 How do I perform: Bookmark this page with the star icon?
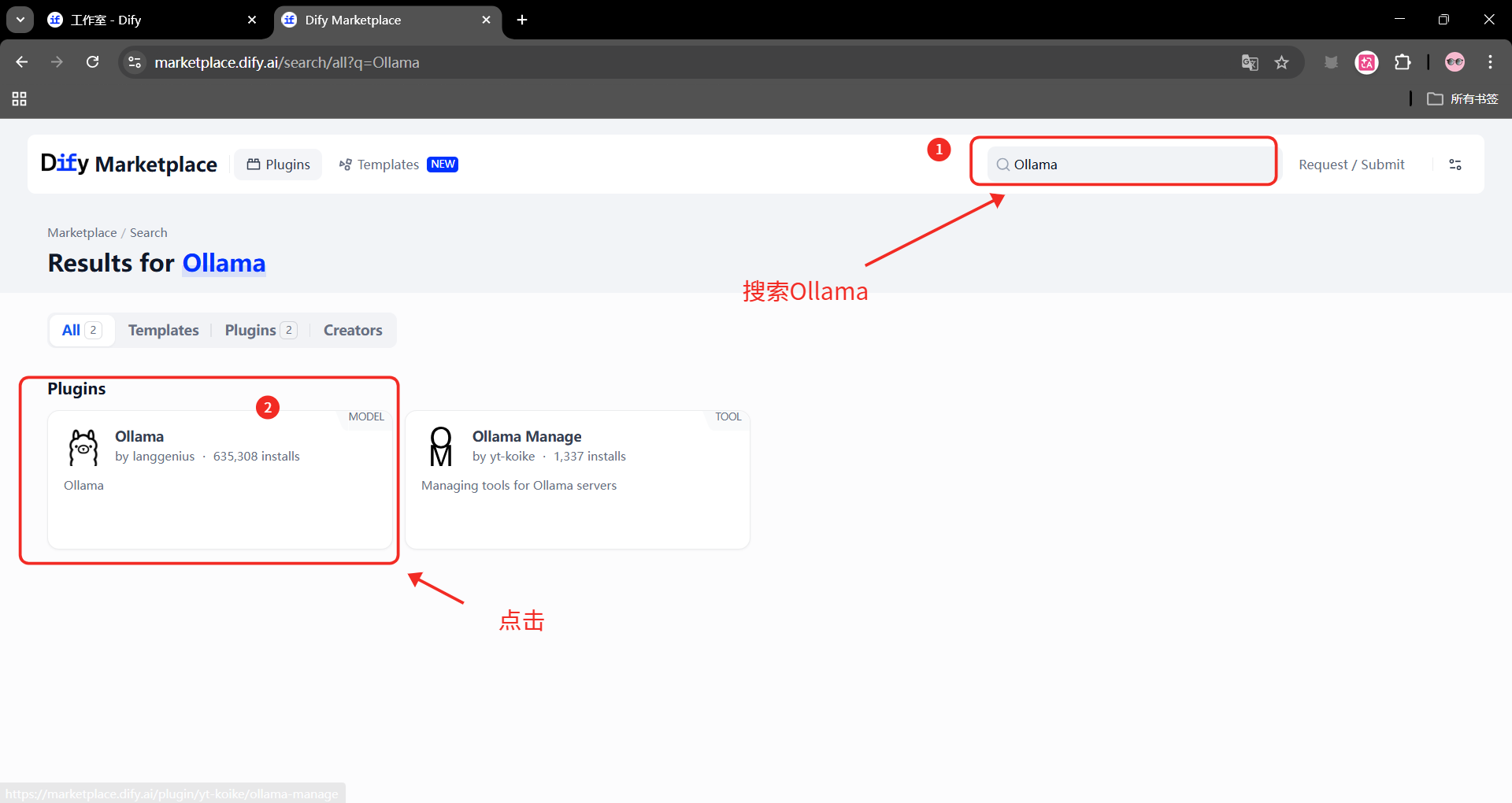click(1282, 62)
